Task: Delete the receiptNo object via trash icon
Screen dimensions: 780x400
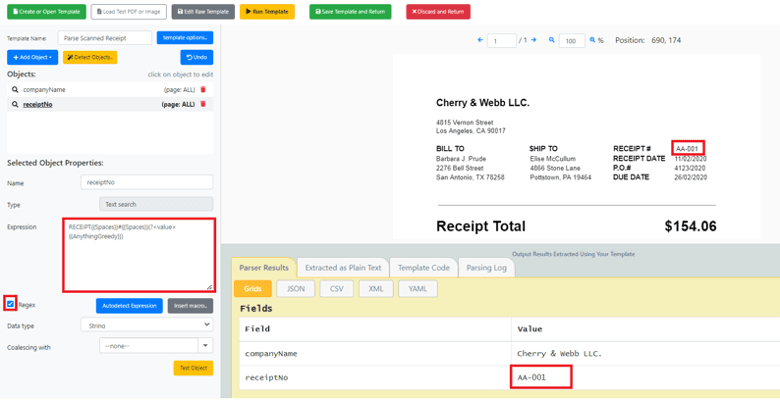Action: click(203, 103)
